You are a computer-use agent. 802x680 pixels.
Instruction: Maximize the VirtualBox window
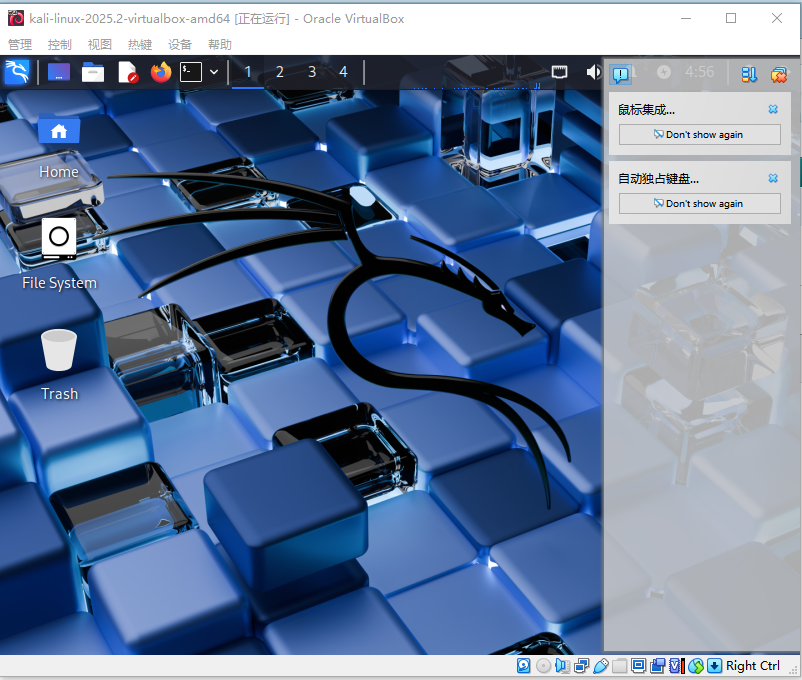tap(731, 18)
